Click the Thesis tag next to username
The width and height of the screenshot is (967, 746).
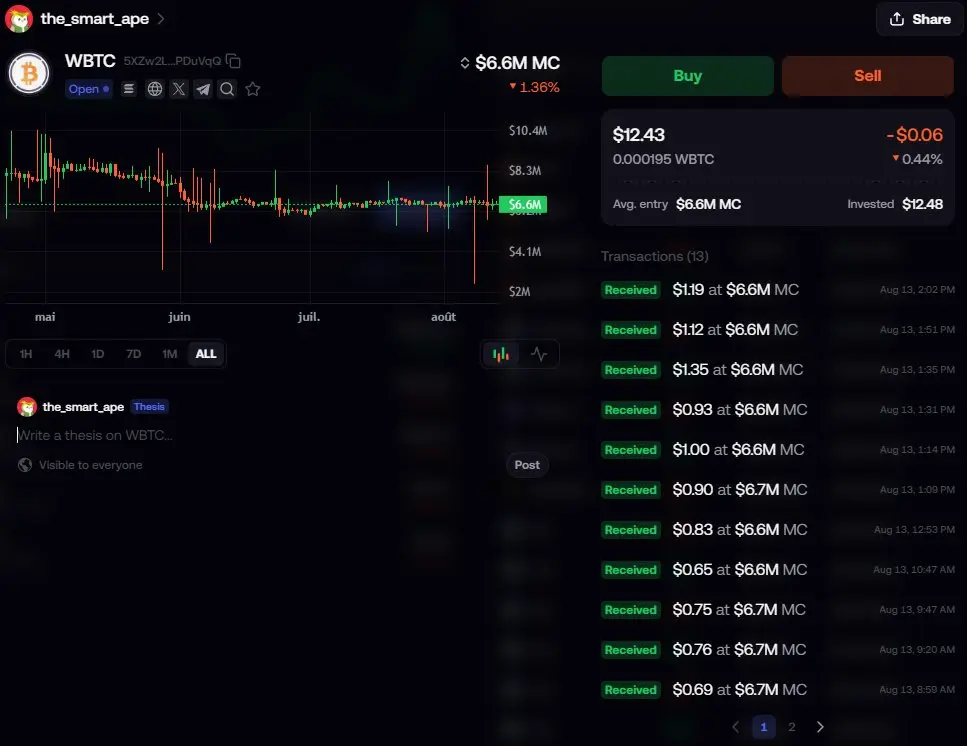pos(149,406)
